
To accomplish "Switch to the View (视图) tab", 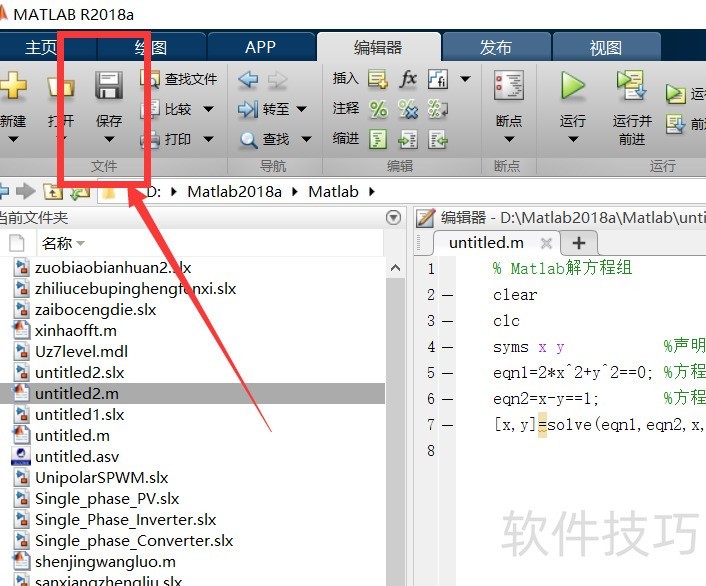I will pyautogui.click(x=606, y=47).
